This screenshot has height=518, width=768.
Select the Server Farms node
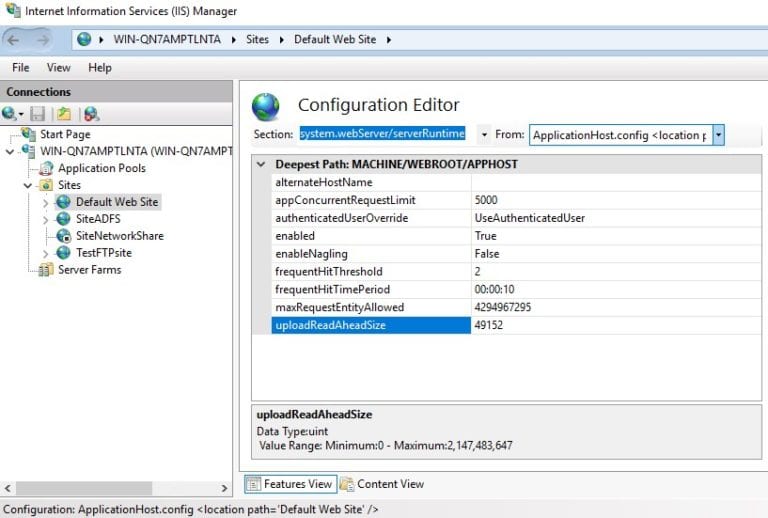[x=89, y=270]
